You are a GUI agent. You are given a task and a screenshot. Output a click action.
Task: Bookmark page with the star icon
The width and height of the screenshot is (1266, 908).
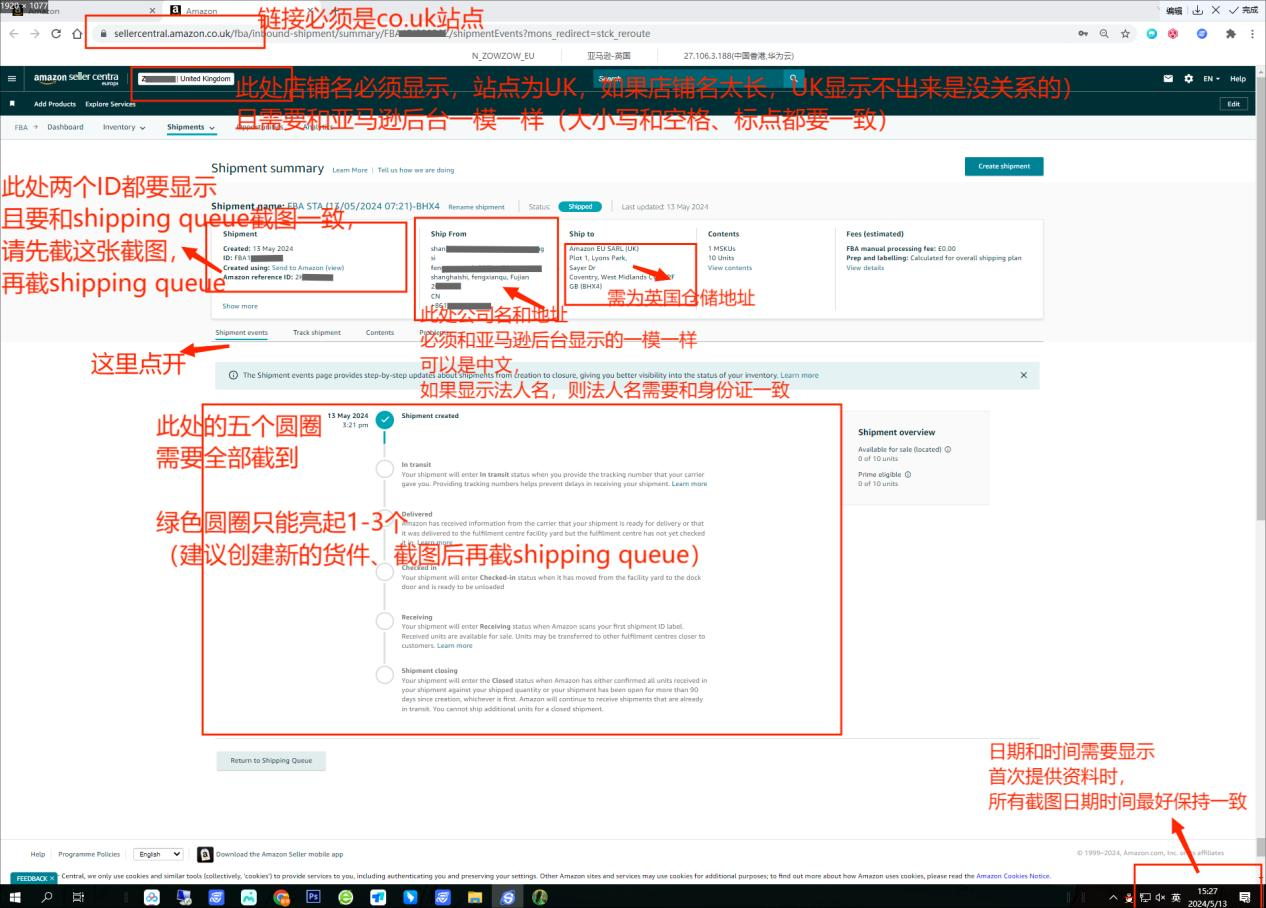coord(1125,33)
